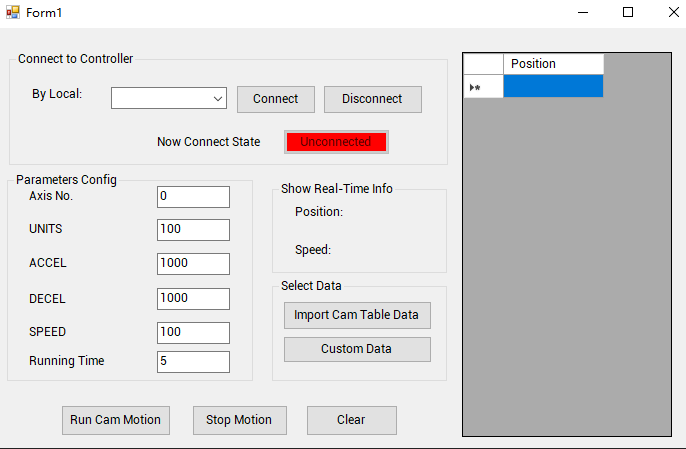
Task: Click into the UNITS text box
Action: [193, 230]
